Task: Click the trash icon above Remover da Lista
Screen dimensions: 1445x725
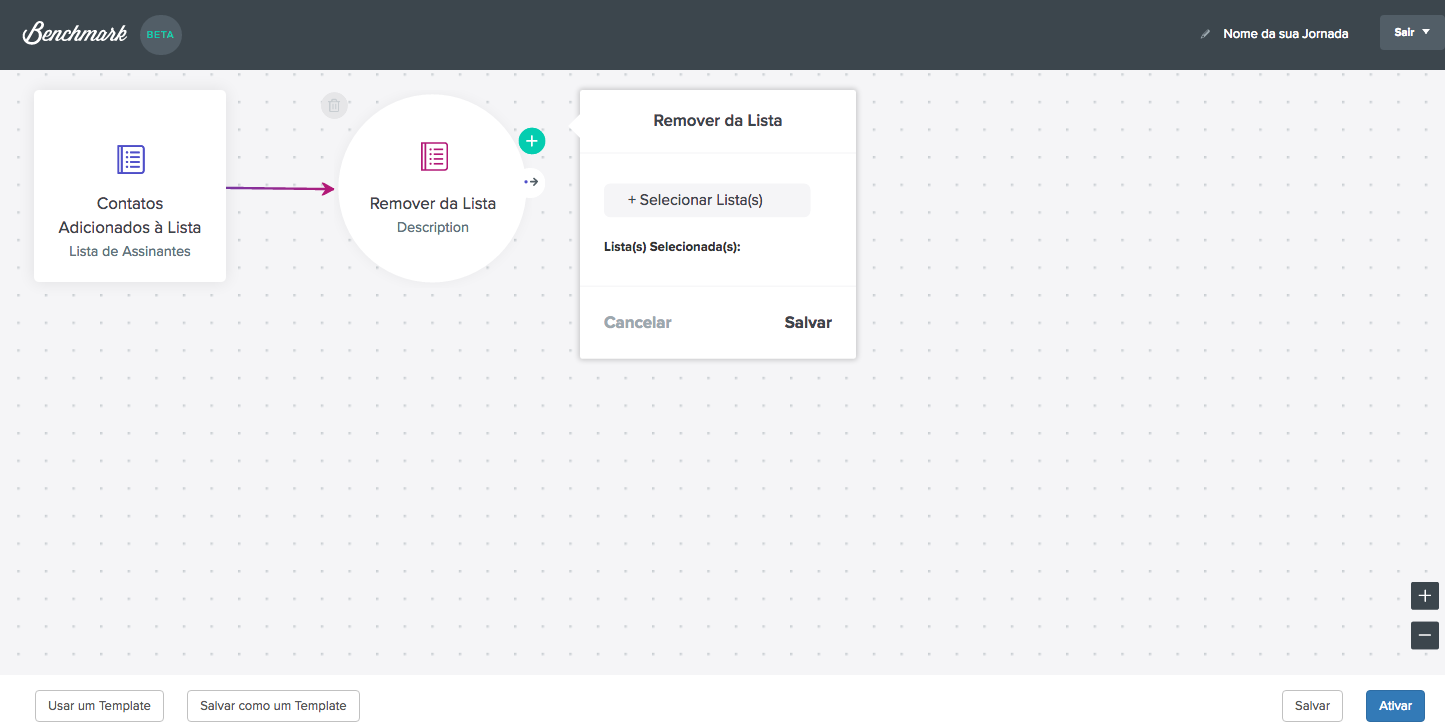Action: pyautogui.click(x=334, y=105)
